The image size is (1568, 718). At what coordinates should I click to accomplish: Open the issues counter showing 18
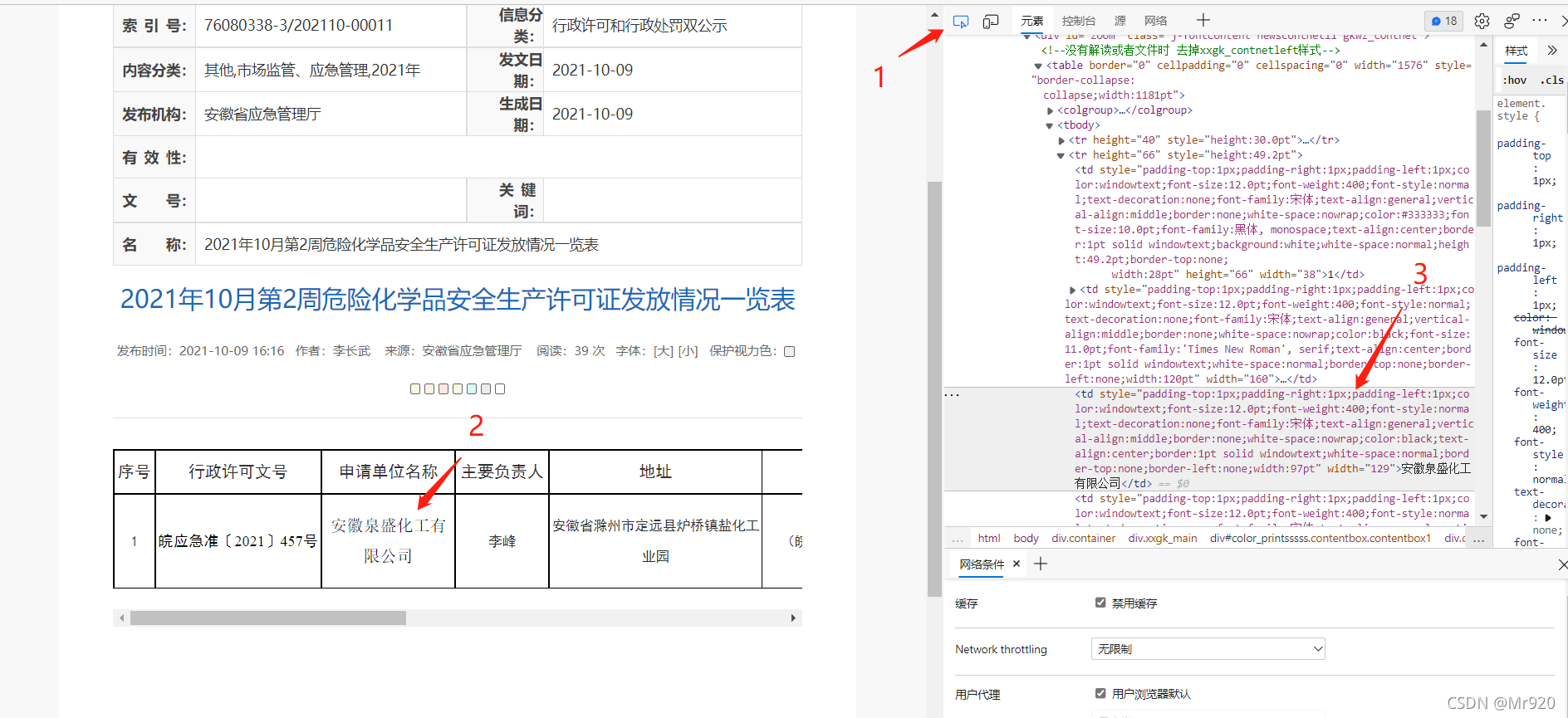pyautogui.click(x=1444, y=22)
